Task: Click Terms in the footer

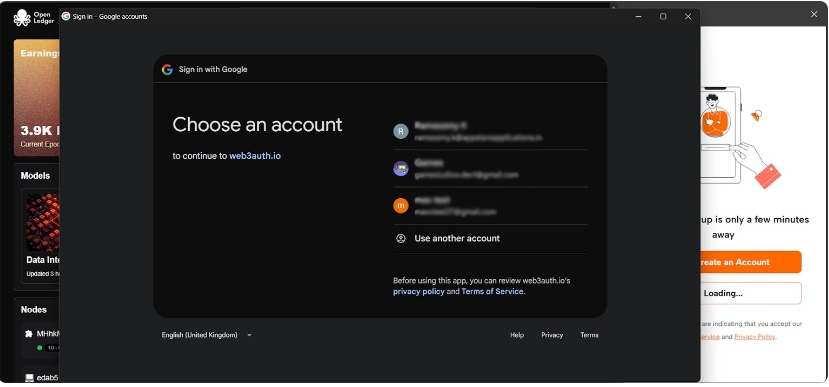Action: [x=589, y=335]
